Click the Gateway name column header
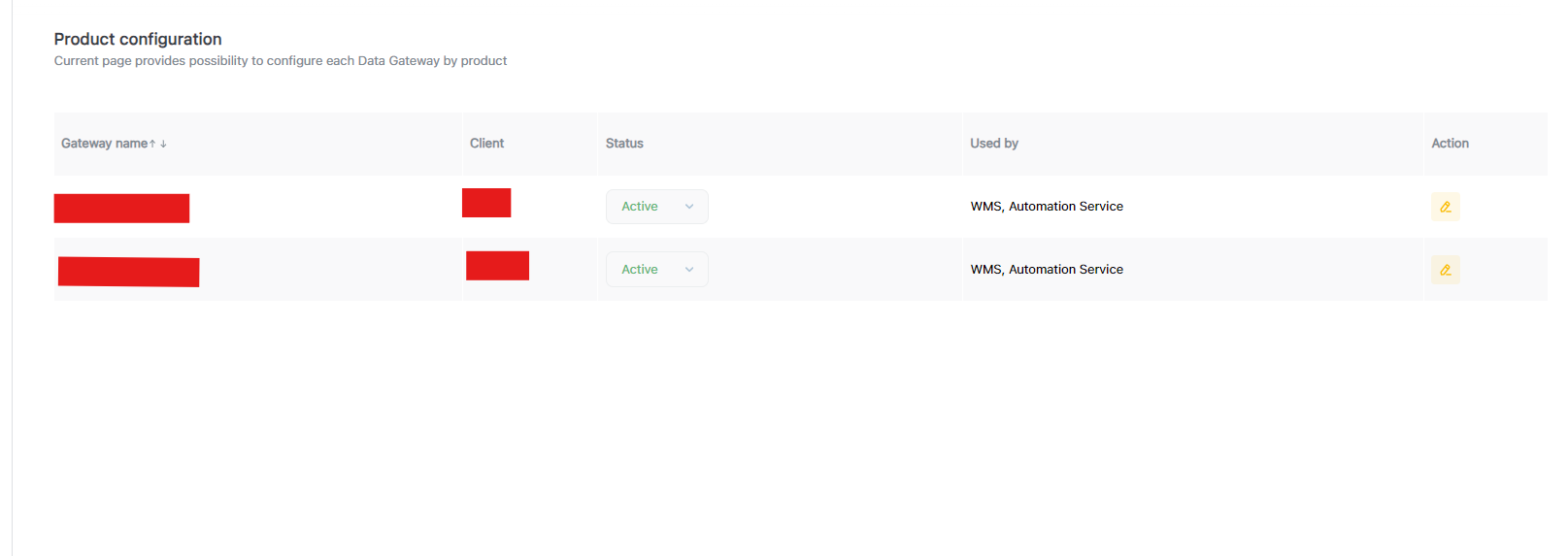 [x=104, y=144]
